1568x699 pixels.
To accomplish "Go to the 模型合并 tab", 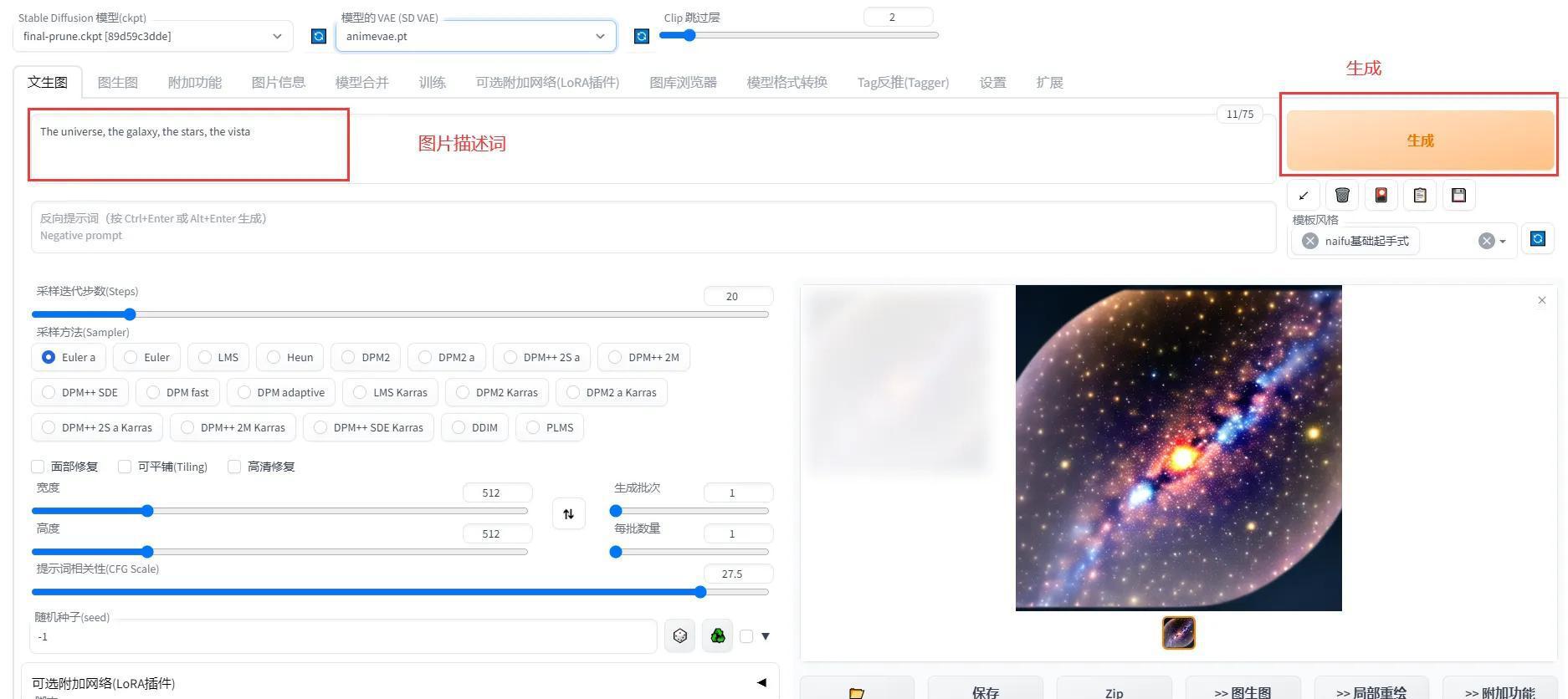I will click(x=361, y=82).
